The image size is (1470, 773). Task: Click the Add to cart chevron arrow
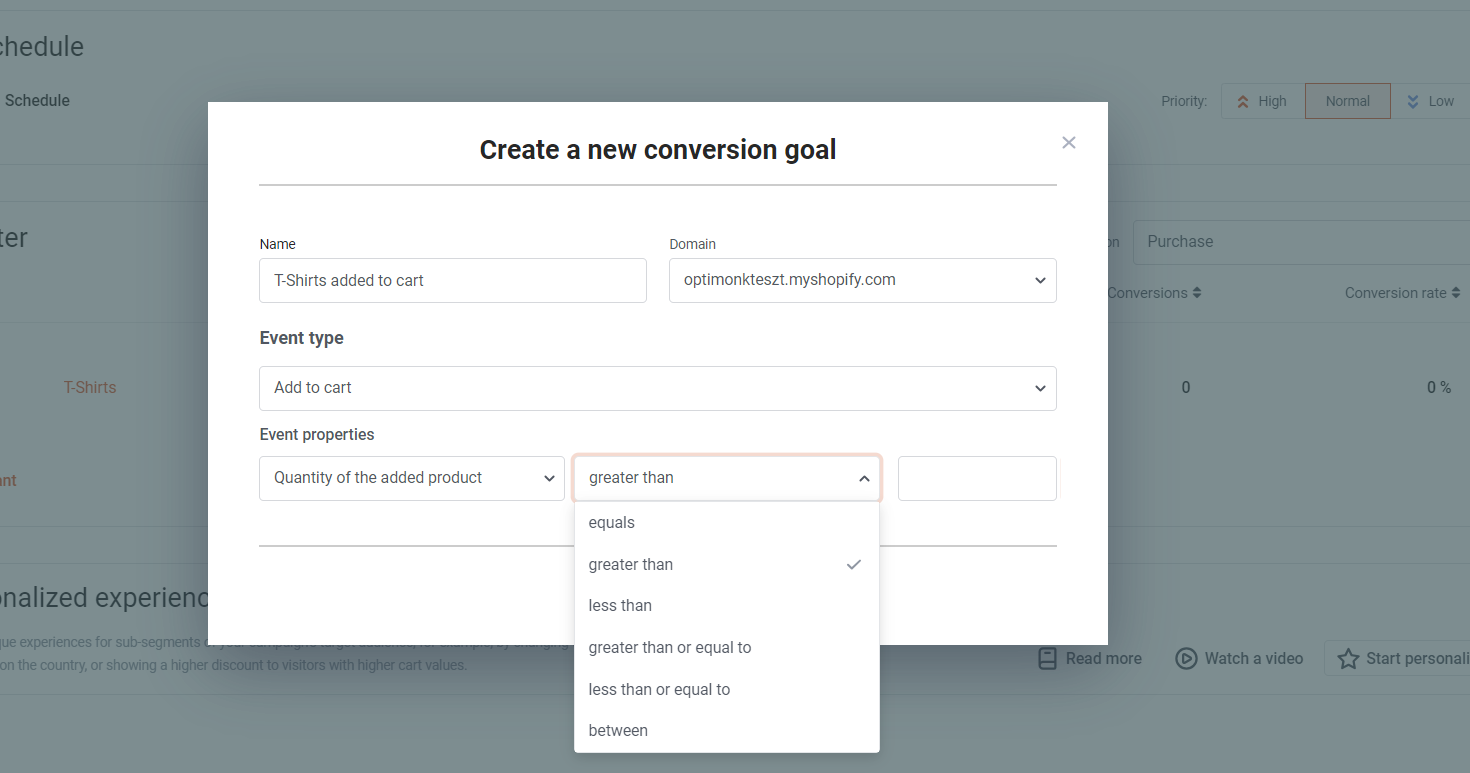tap(1040, 389)
